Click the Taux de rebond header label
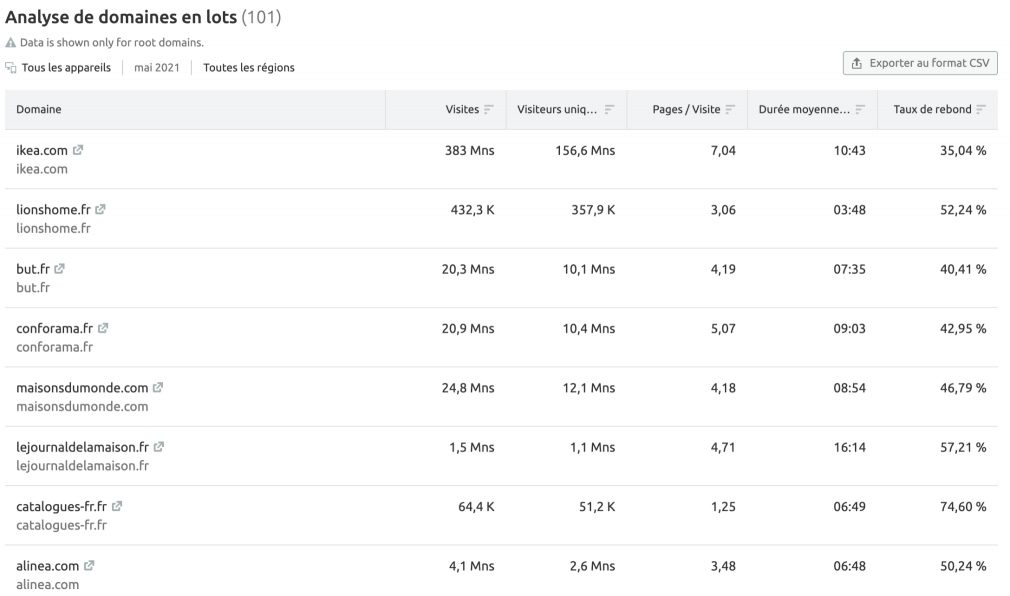This screenshot has height=596, width=1010. click(x=932, y=110)
